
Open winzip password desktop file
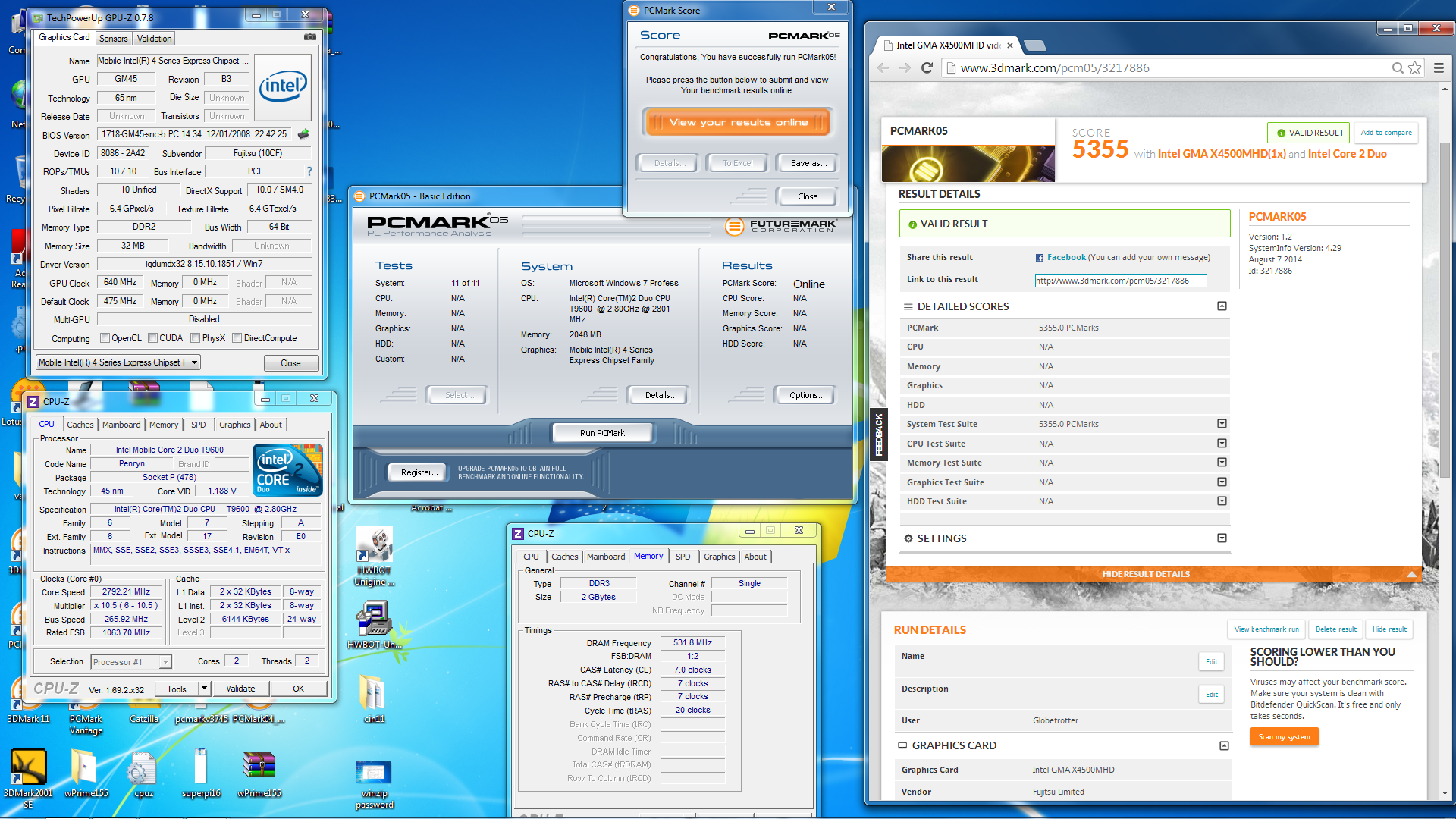tap(374, 785)
